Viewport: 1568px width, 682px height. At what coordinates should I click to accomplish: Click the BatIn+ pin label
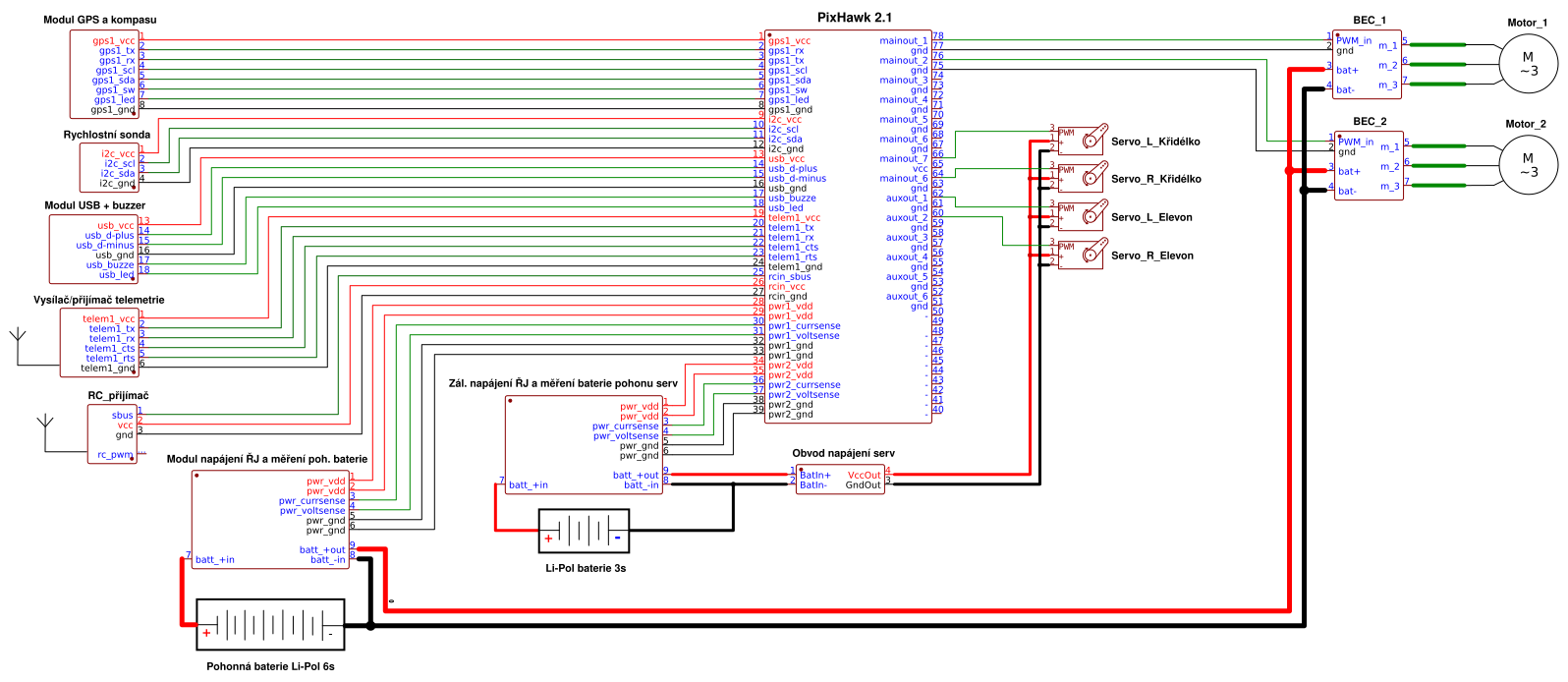(815, 476)
